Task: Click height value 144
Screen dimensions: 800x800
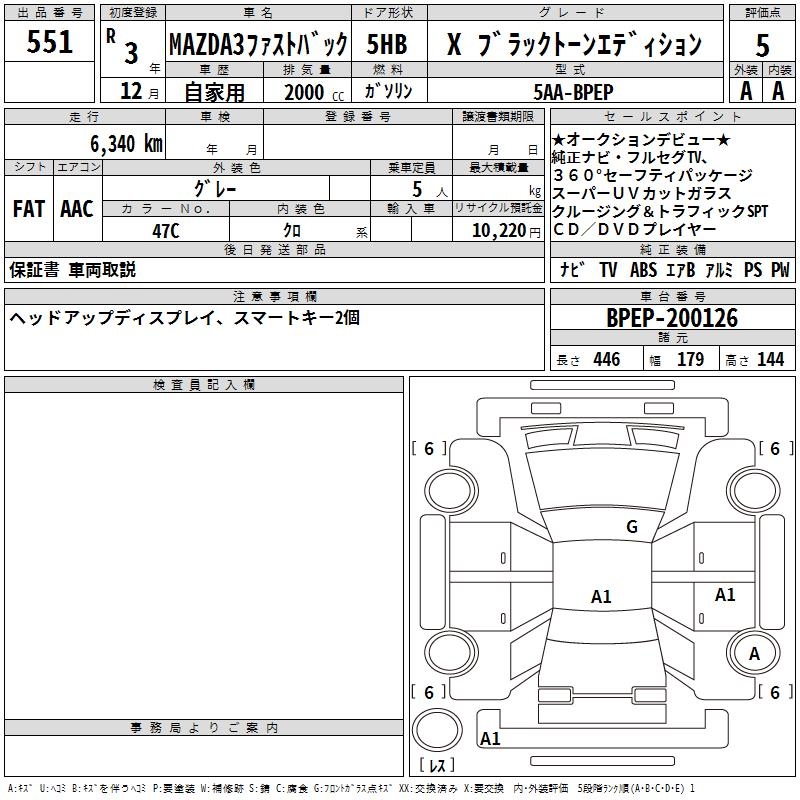Action: click(770, 359)
